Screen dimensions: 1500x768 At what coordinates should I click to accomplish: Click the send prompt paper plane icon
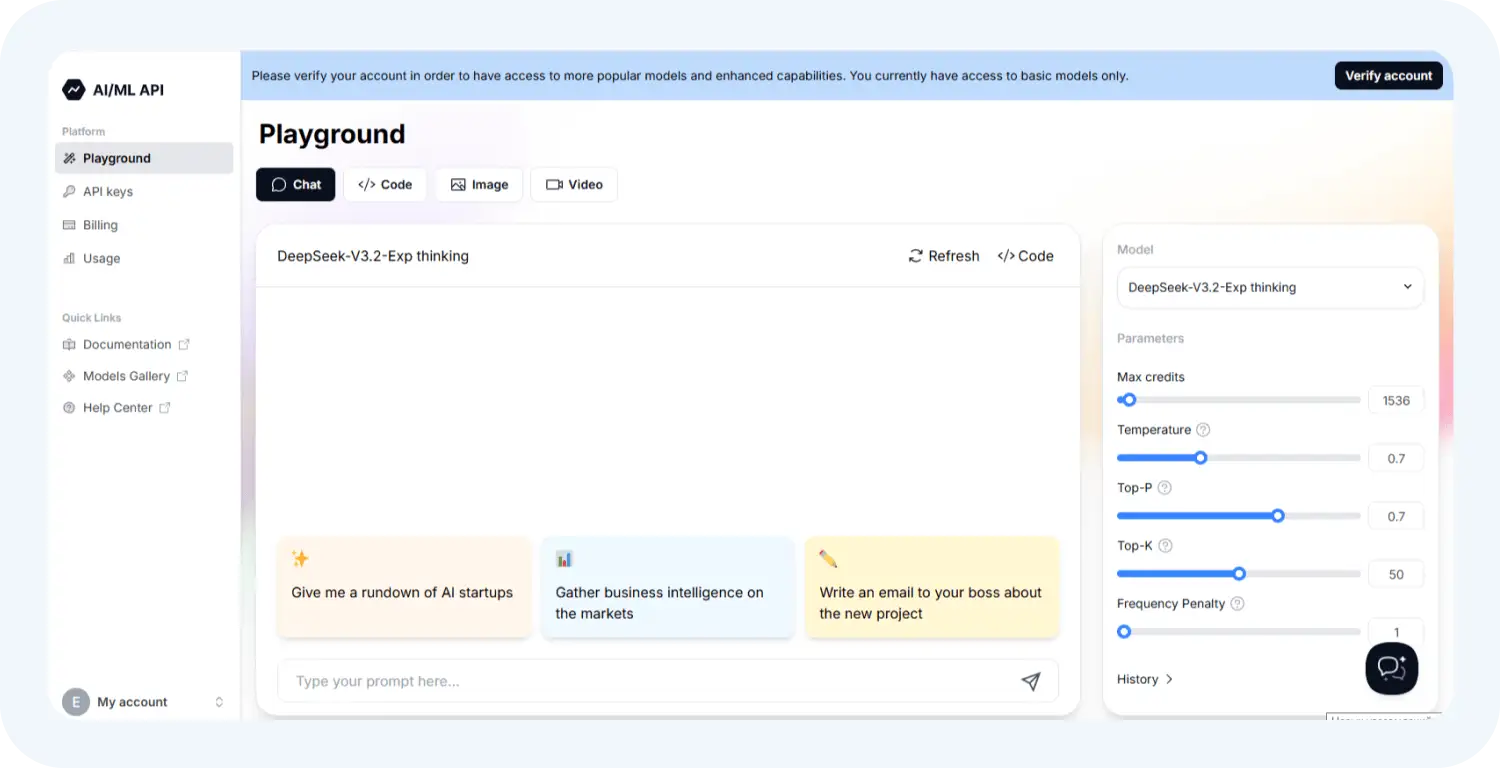coord(1030,681)
